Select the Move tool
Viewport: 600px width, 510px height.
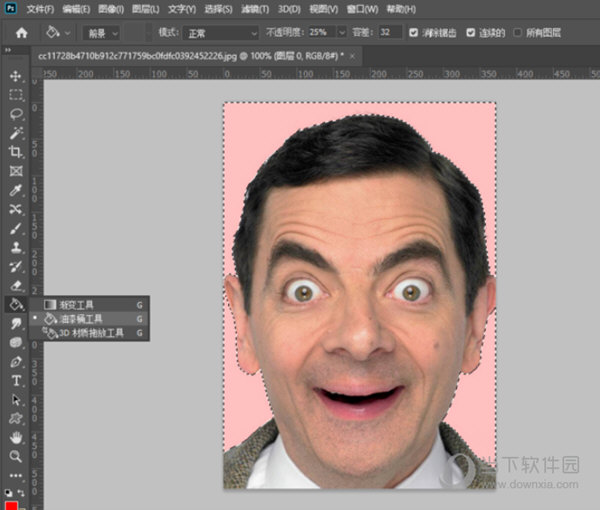click(x=15, y=76)
